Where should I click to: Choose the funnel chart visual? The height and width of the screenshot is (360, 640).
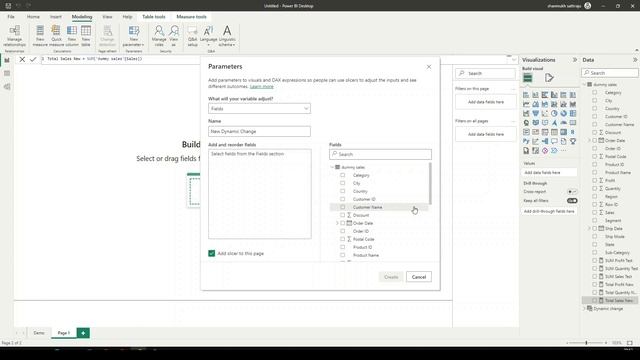tap(536, 113)
